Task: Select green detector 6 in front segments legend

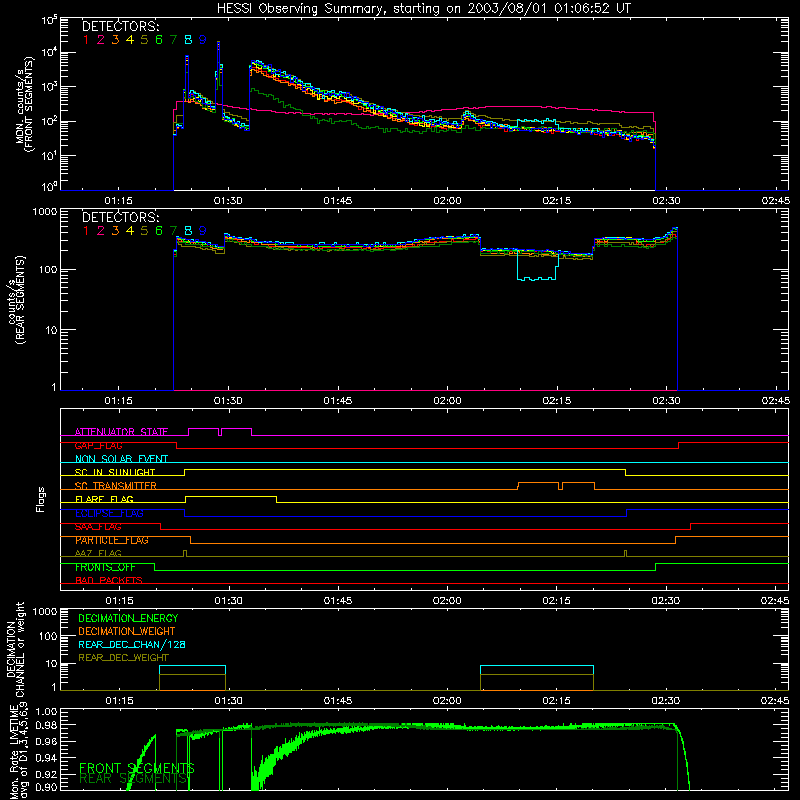Action: click(x=159, y=40)
